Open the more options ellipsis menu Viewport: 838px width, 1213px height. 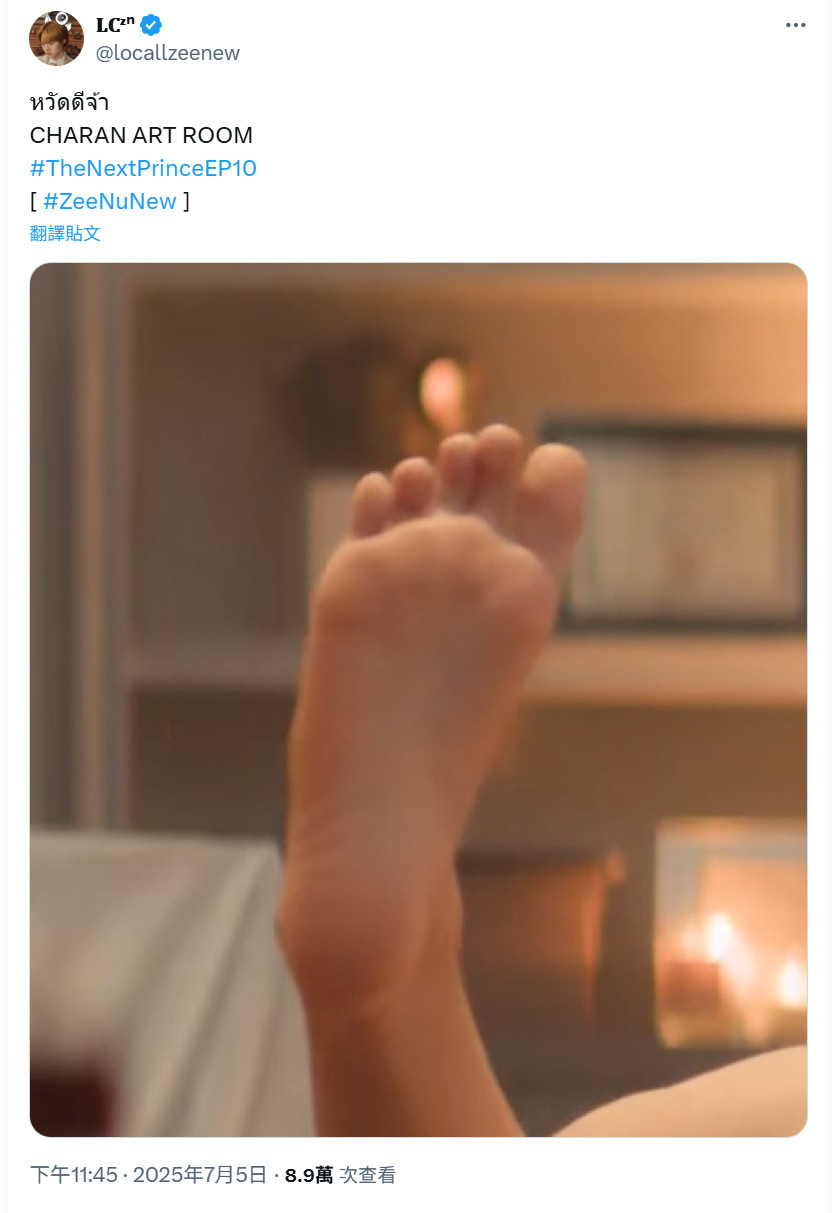pos(796,25)
